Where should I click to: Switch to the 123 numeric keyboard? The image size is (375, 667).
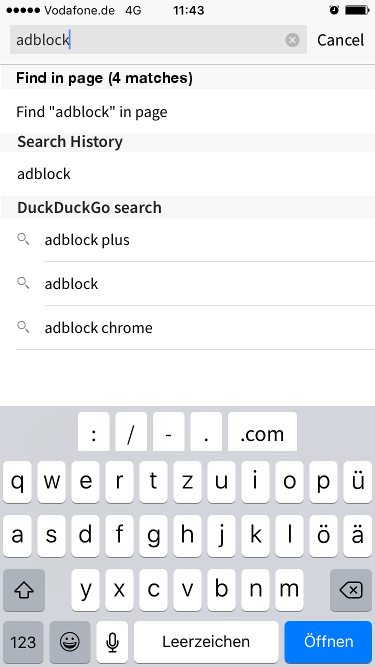(x=23, y=642)
